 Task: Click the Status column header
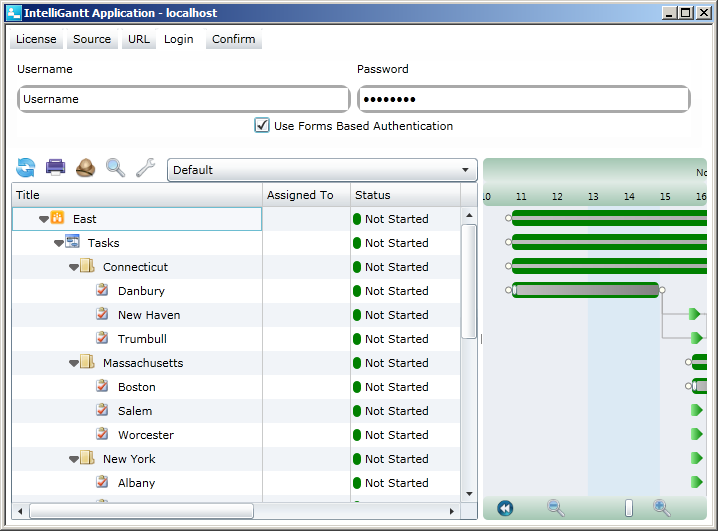tap(405, 195)
